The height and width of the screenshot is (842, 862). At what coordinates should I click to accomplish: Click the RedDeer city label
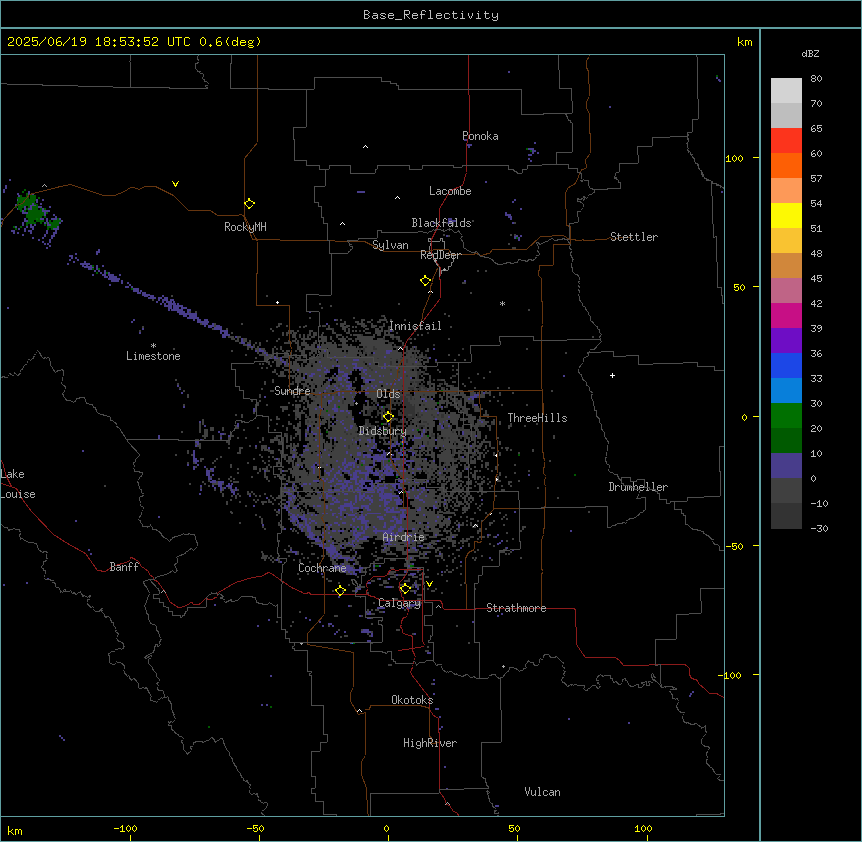(440, 255)
